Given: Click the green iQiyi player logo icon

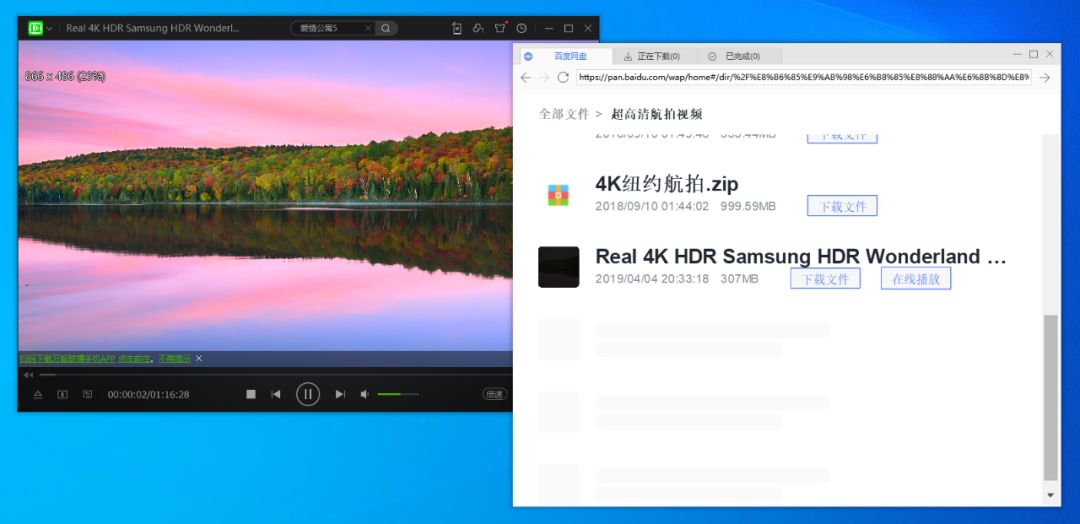Looking at the screenshot, I should pos(35,28).
